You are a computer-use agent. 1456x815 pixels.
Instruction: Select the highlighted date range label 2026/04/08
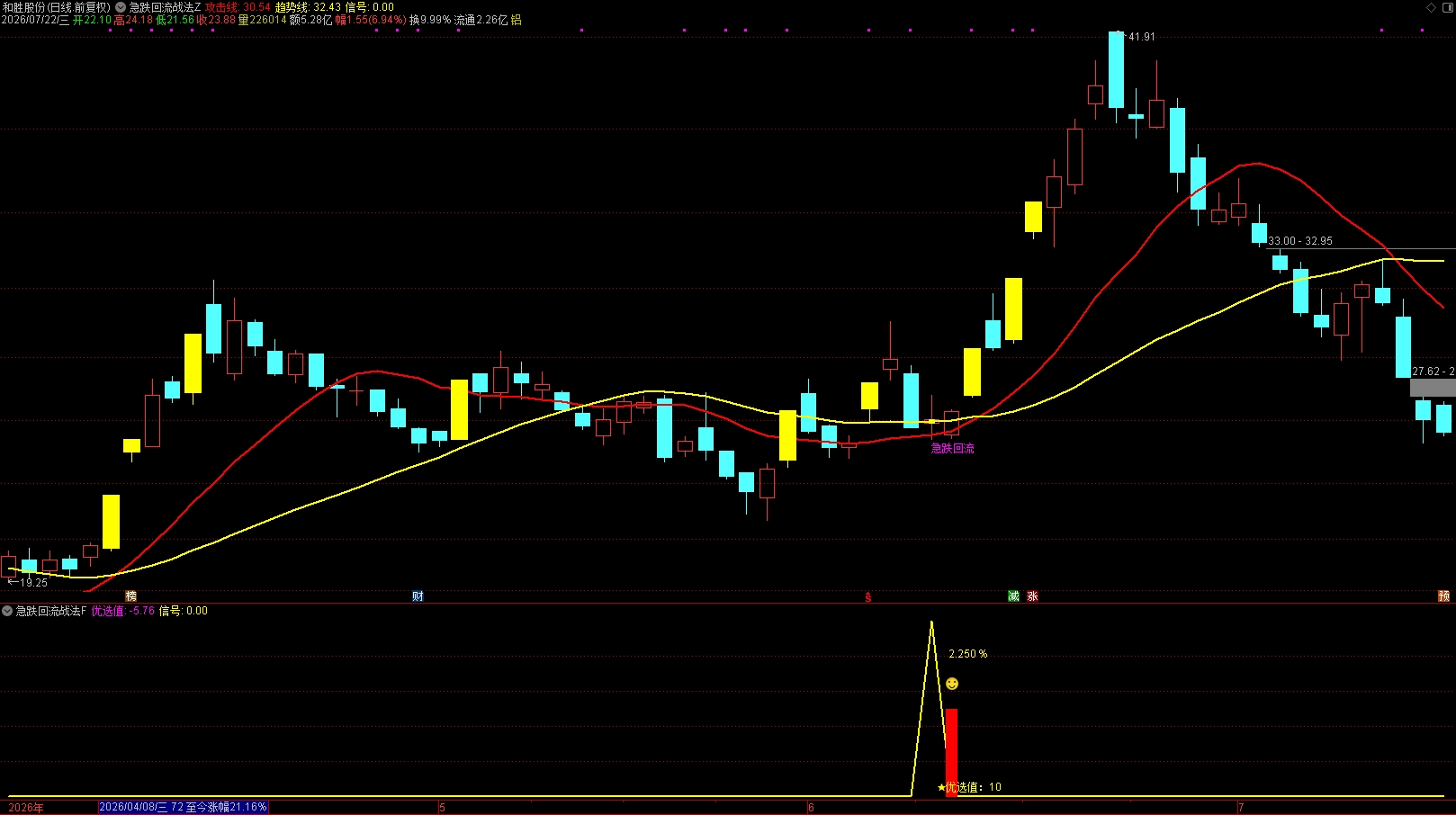click(x=184, y=807)
